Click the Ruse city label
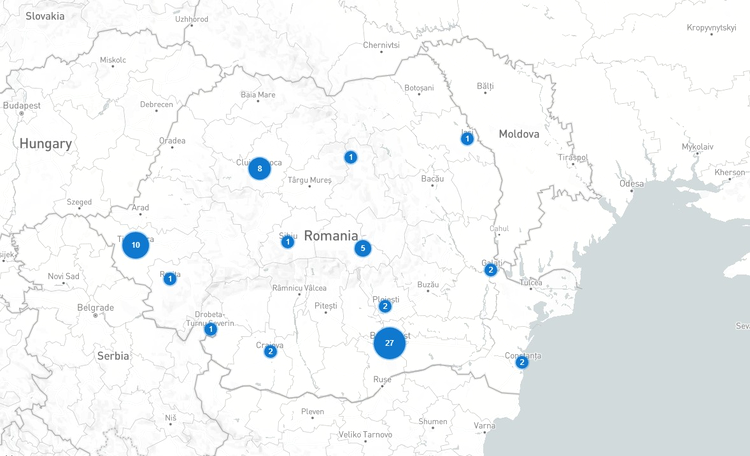This screenshot has width=750, height=456. tap(382, 379)
